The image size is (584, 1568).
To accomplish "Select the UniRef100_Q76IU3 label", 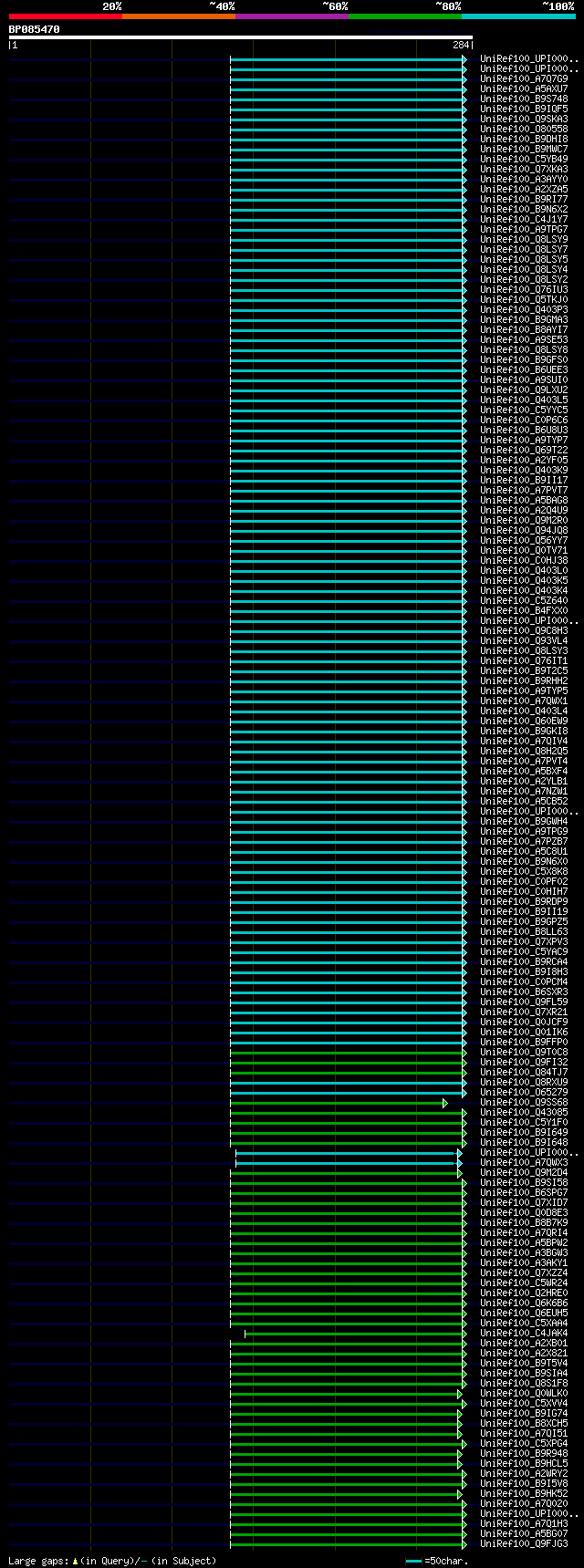I will coord(524,290).
